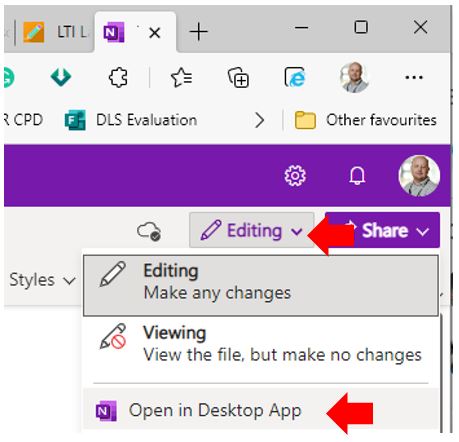Open the notifications bell icon
This screenshot has width=459, height=442.
357,175
